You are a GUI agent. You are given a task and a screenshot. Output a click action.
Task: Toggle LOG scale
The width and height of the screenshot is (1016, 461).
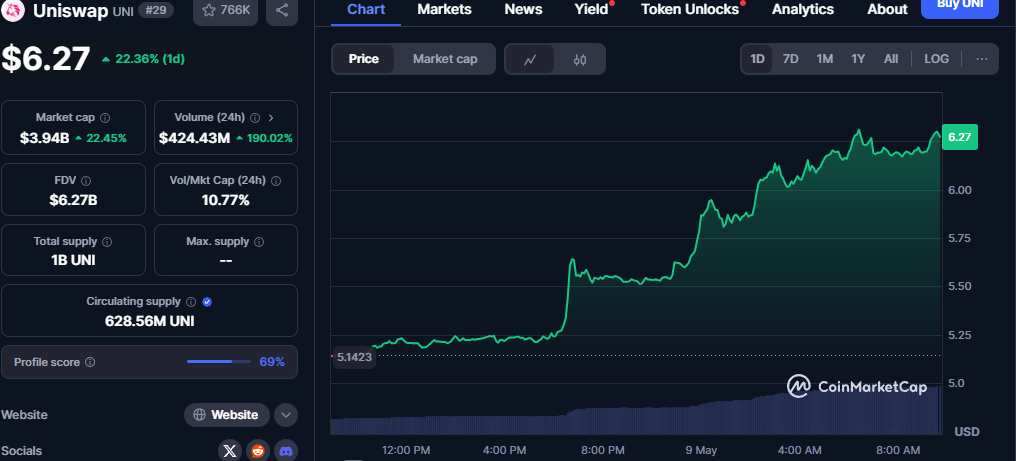tap(936, 59)
